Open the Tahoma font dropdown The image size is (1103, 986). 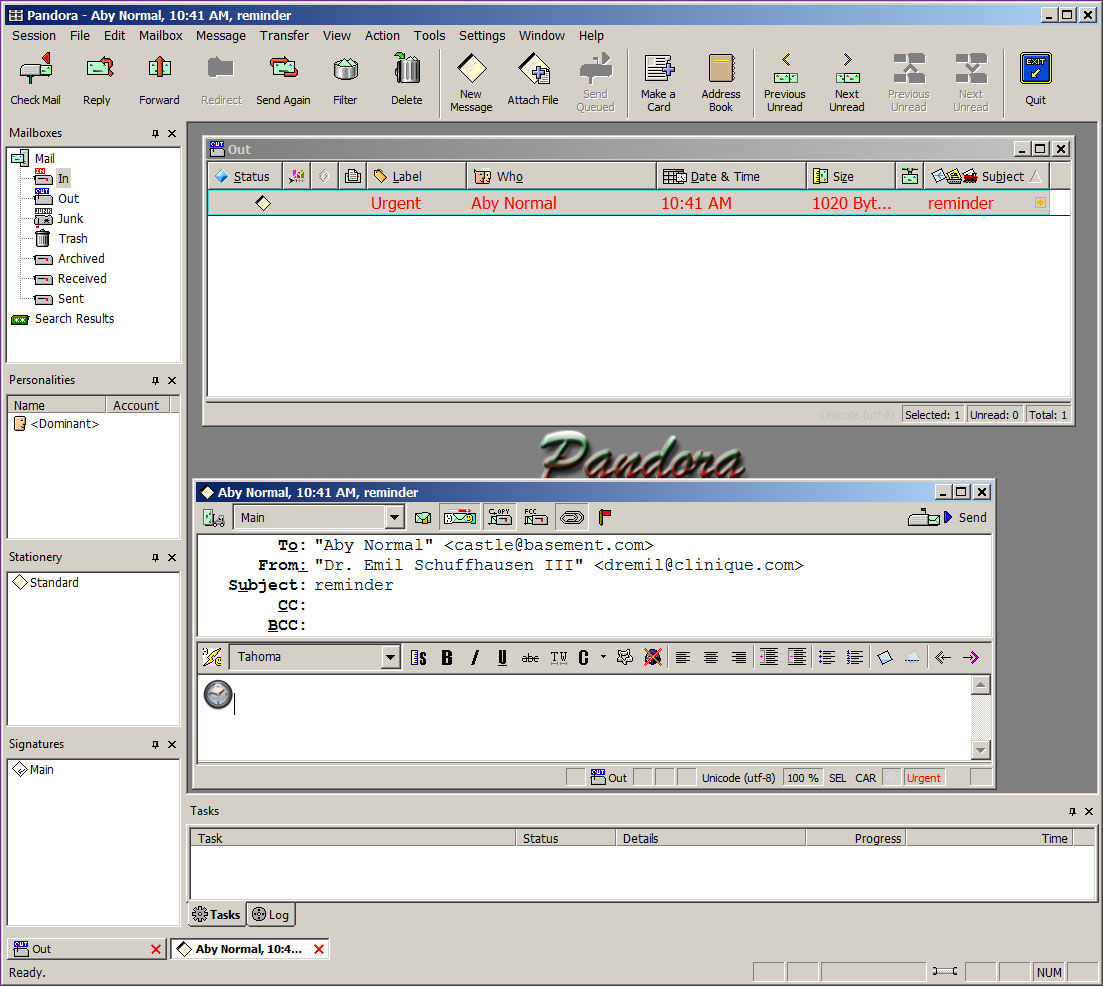391,657
